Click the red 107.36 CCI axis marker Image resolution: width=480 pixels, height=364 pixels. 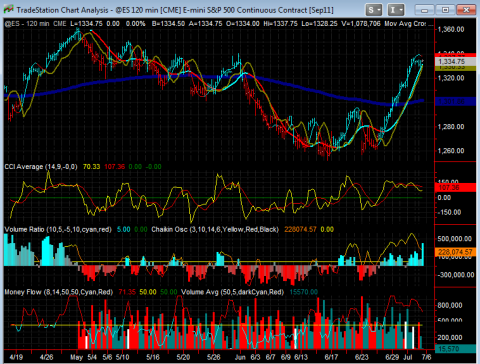pyautogui.click(x=455, y=187)
